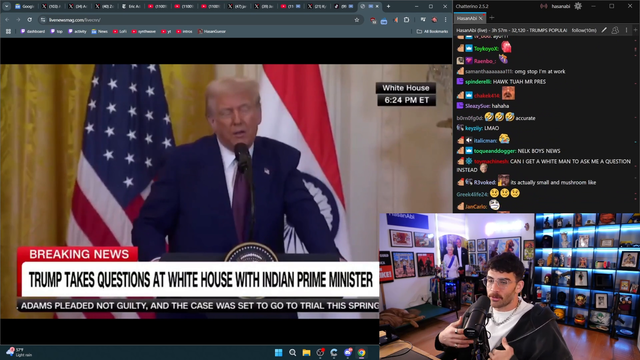Click the Chrome forward arrow
The height and width of the screenshot is (360, 640).
click(18, 20)
